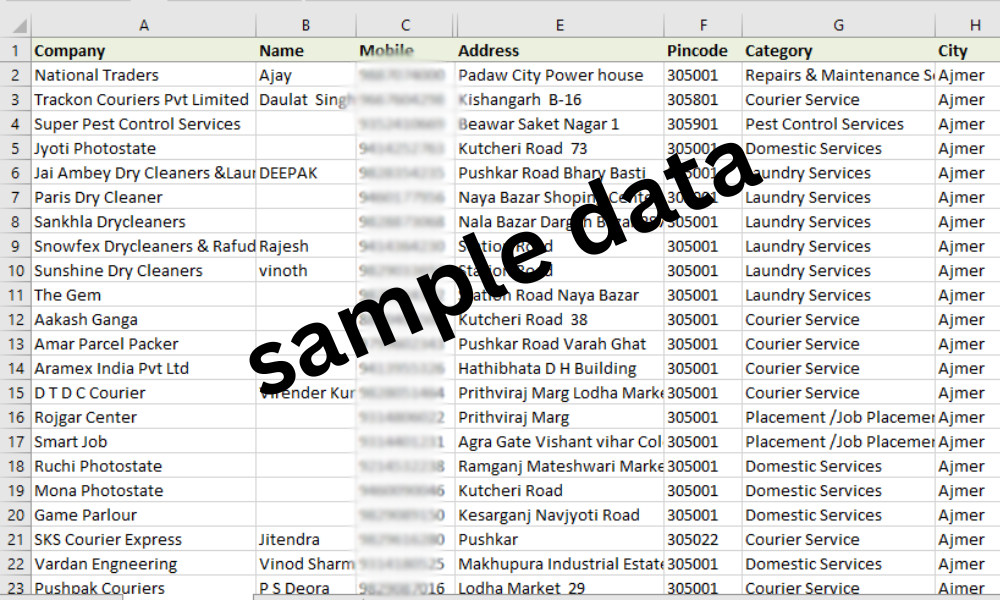
Task: Click the select-all corner triangle icon
Action: pos(20,26)
